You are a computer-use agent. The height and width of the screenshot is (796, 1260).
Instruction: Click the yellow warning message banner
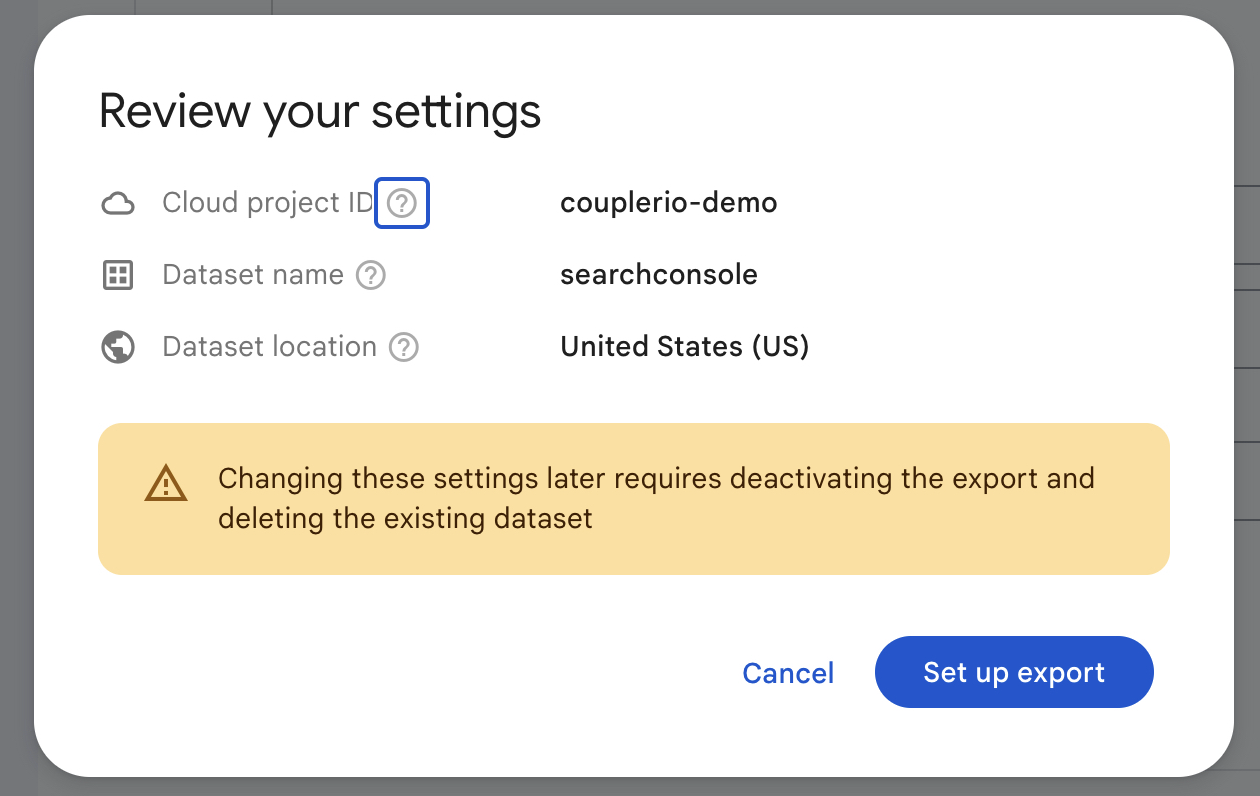pyautogui.click(x=632, y=498)
